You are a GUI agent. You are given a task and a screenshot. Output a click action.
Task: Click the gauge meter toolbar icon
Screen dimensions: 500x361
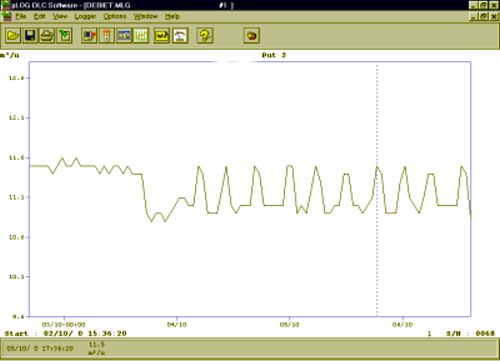point(180,35)
